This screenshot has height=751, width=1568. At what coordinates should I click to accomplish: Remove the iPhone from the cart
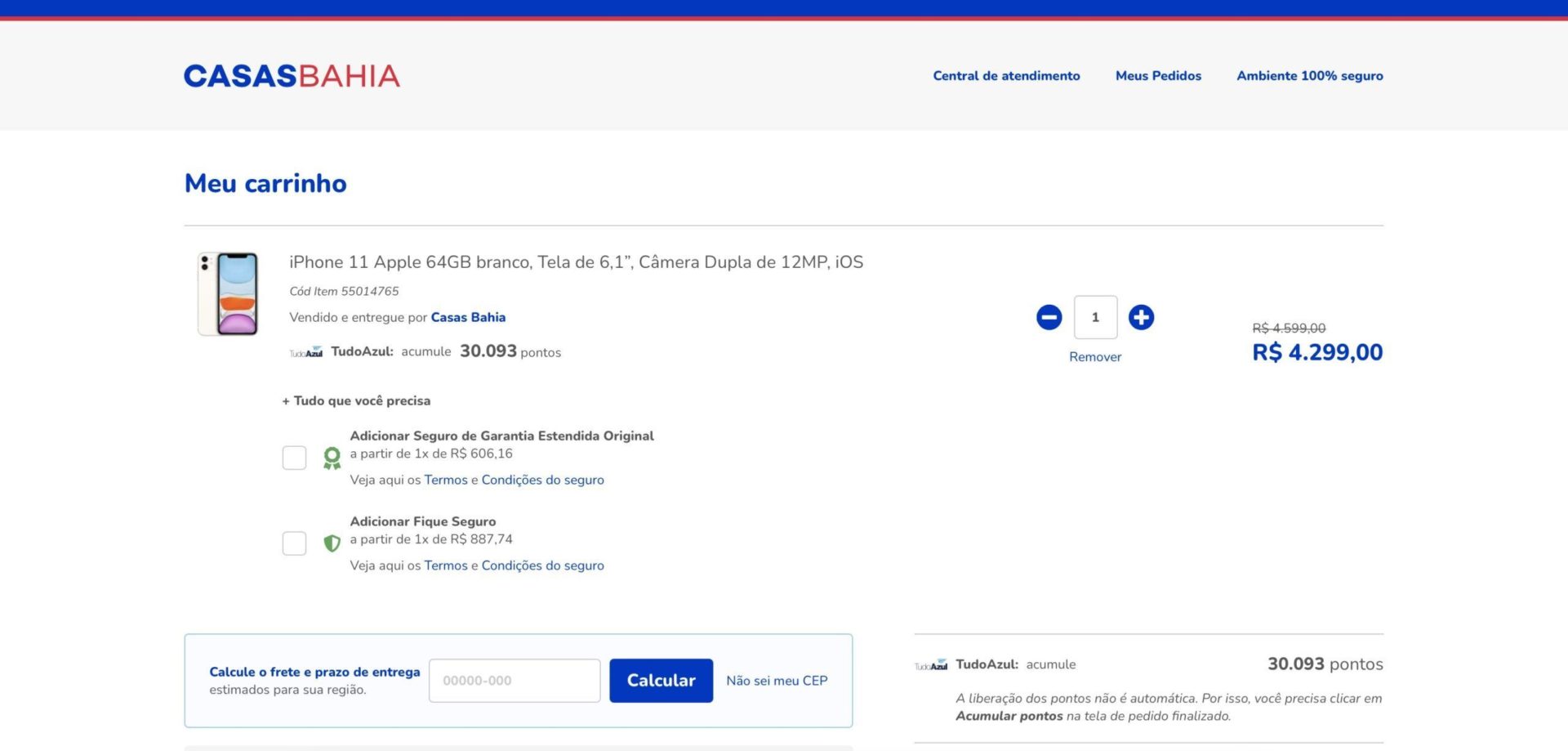click(1095, 357)
